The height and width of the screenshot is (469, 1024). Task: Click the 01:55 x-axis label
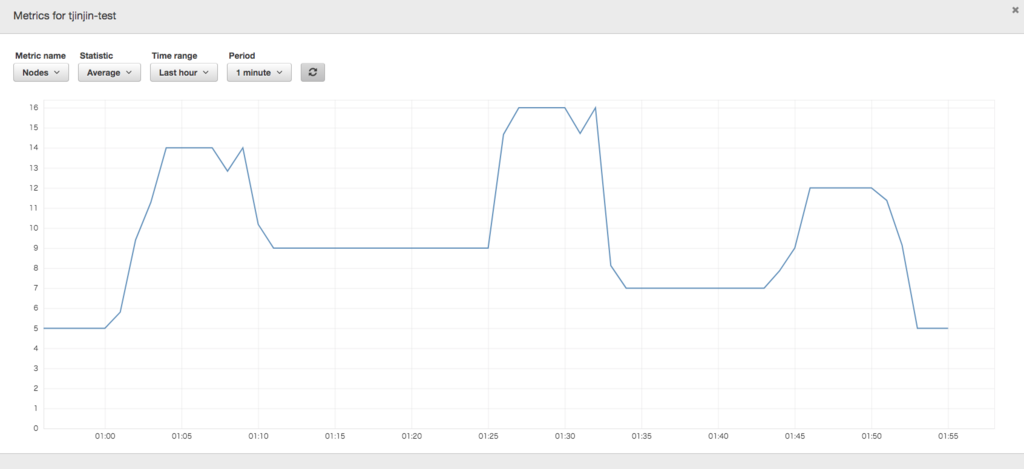[x=948, y=435]
